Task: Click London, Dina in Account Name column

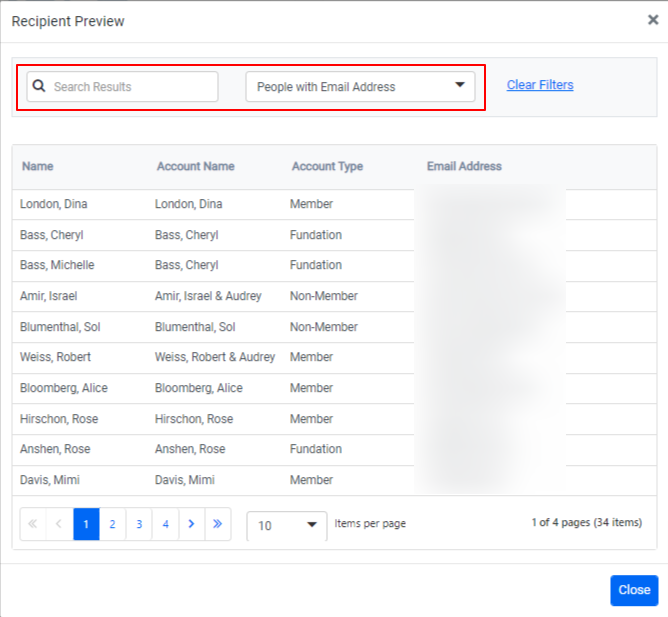Action: coord(188,204)
